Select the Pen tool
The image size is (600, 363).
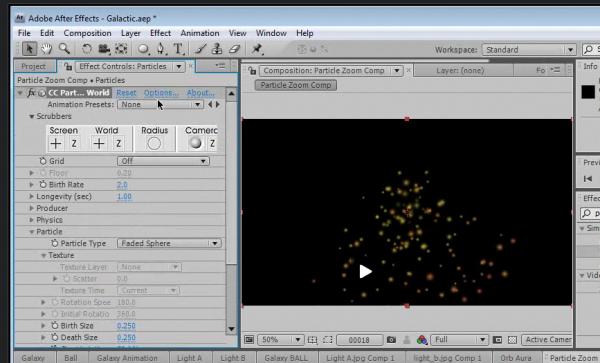click(x=161, y=49)
